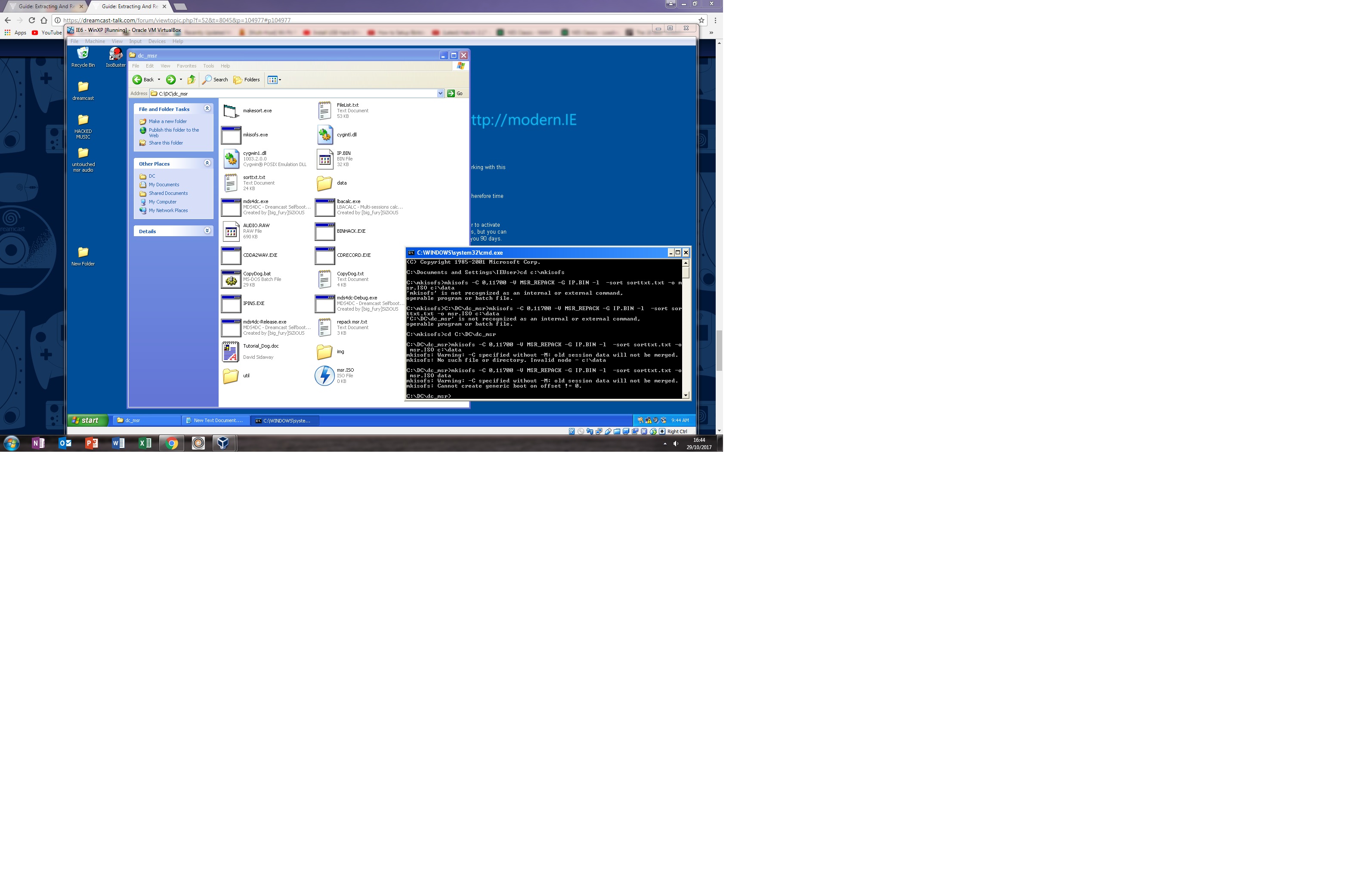Open My Computer from Other Places
The image size is (1372, 869).
[162, 202]
